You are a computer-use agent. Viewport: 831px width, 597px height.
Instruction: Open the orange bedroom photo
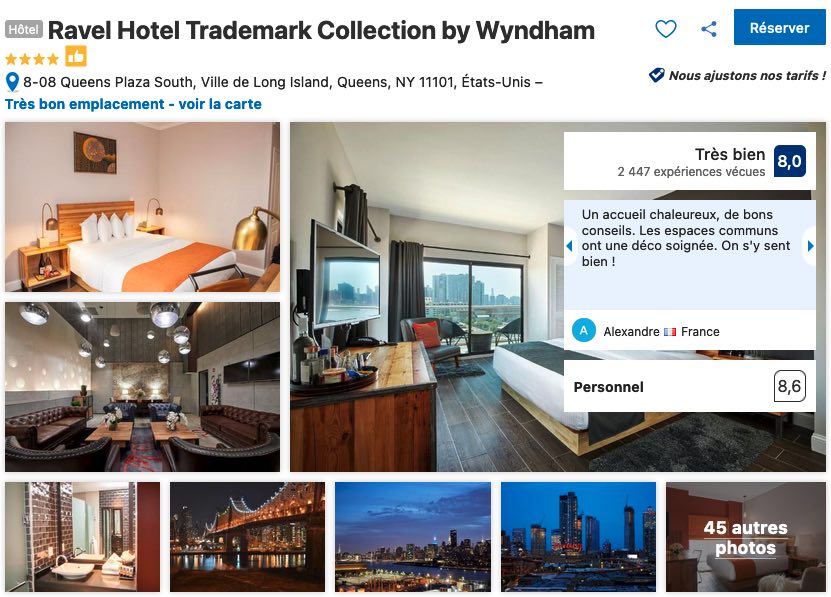(x=143, y=207)
